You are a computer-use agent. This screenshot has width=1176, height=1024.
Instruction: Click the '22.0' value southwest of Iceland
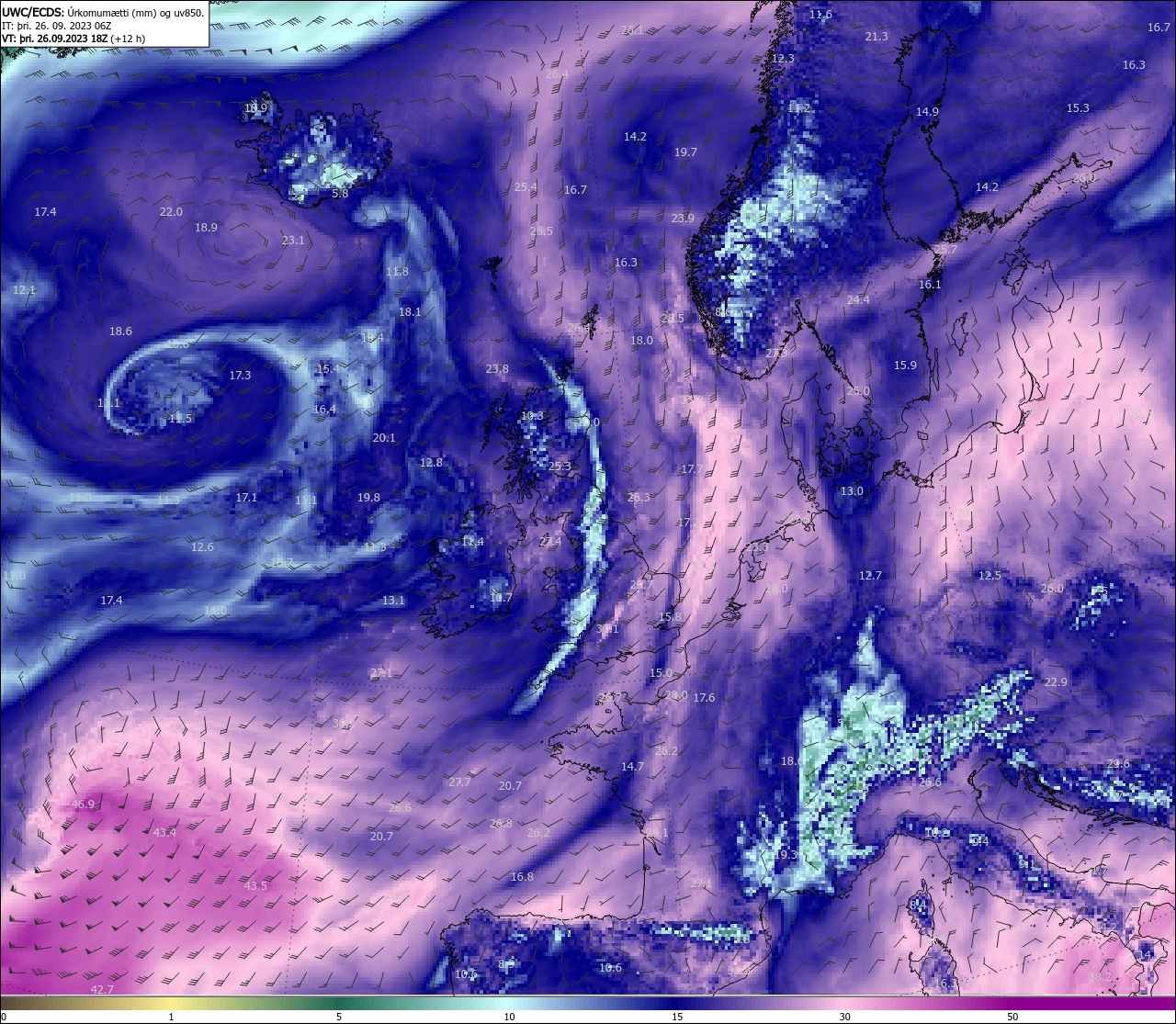[171, 212]
